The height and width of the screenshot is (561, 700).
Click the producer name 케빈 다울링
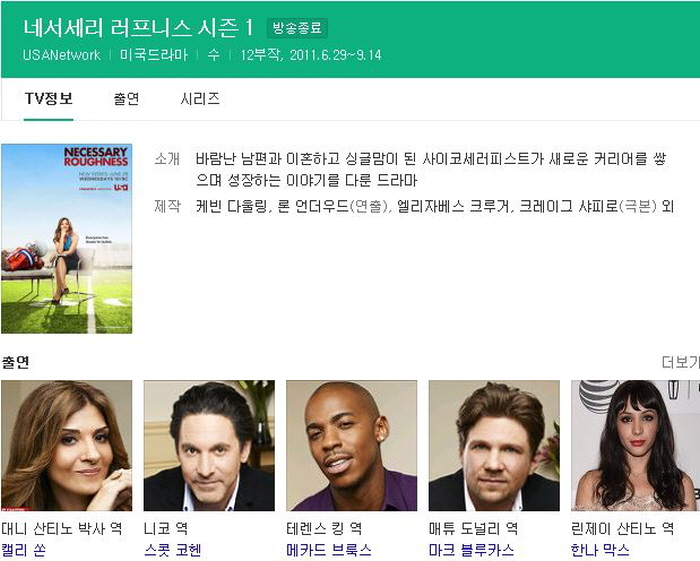coord(231,206)
